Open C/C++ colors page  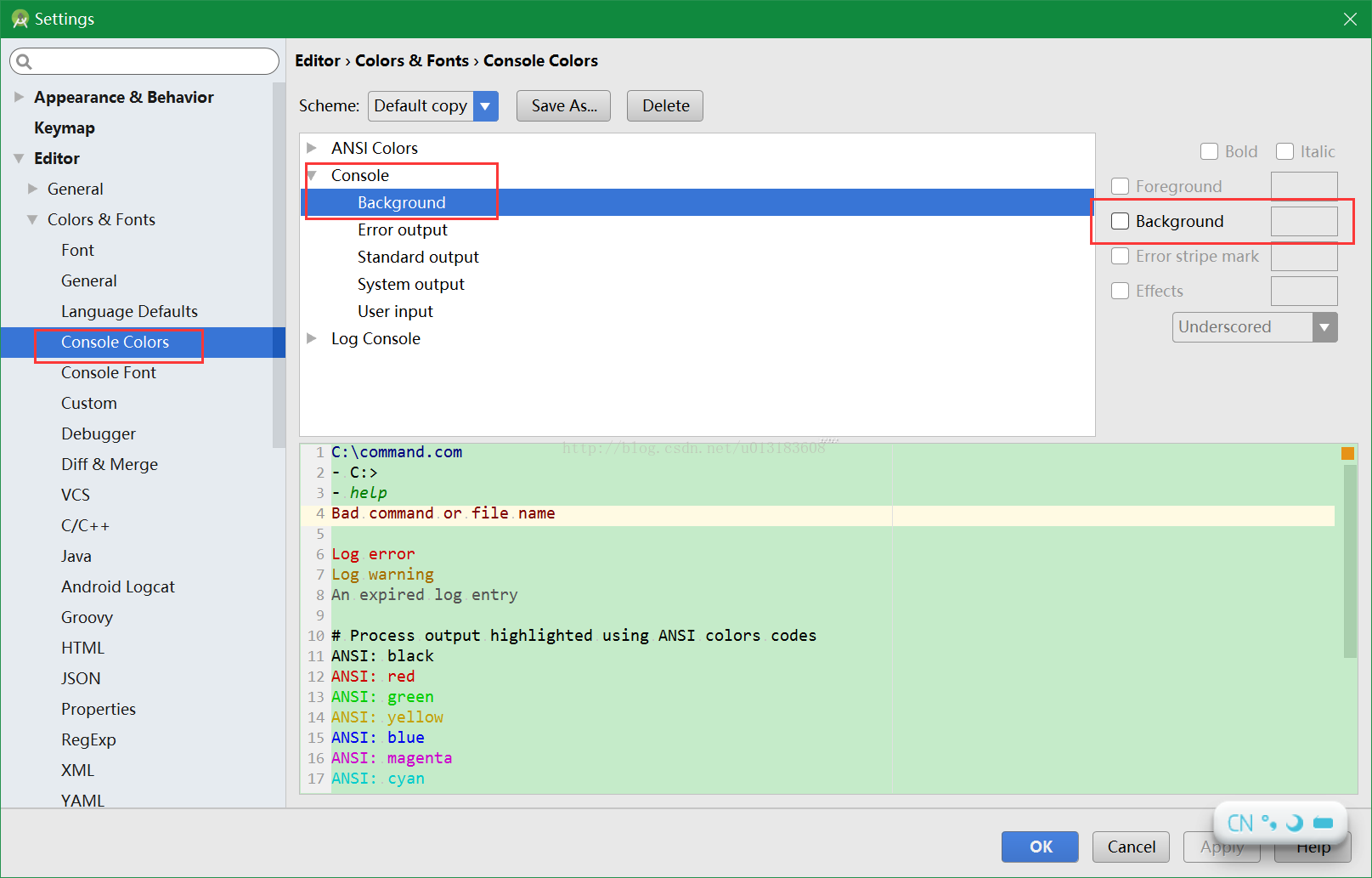point(85,525)
